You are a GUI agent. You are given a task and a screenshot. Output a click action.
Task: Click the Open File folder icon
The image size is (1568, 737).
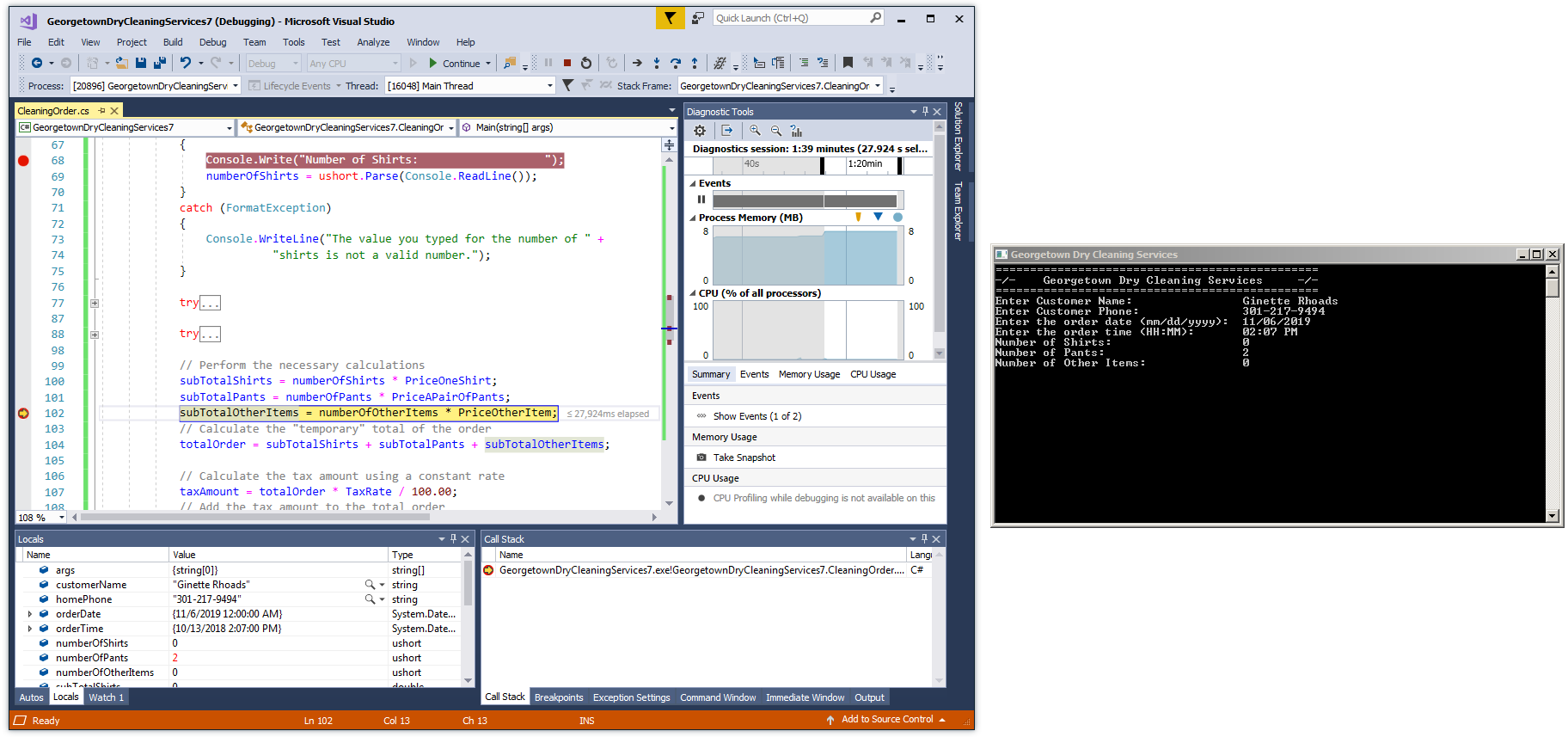tap(122, 63)
